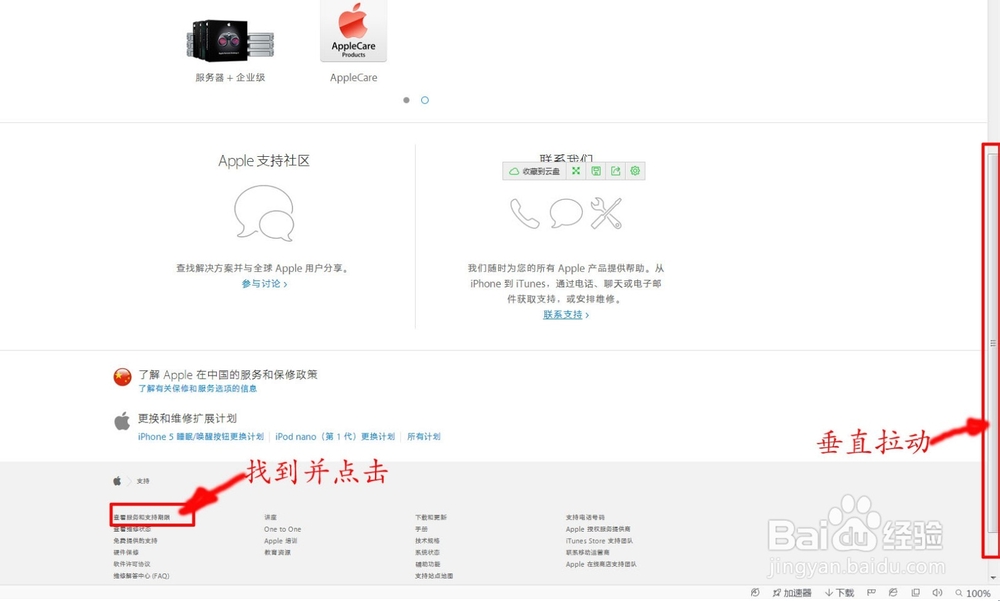Click the speaker sound icon in the status bar
The image size is (1000, 601).
coord(938,593)
